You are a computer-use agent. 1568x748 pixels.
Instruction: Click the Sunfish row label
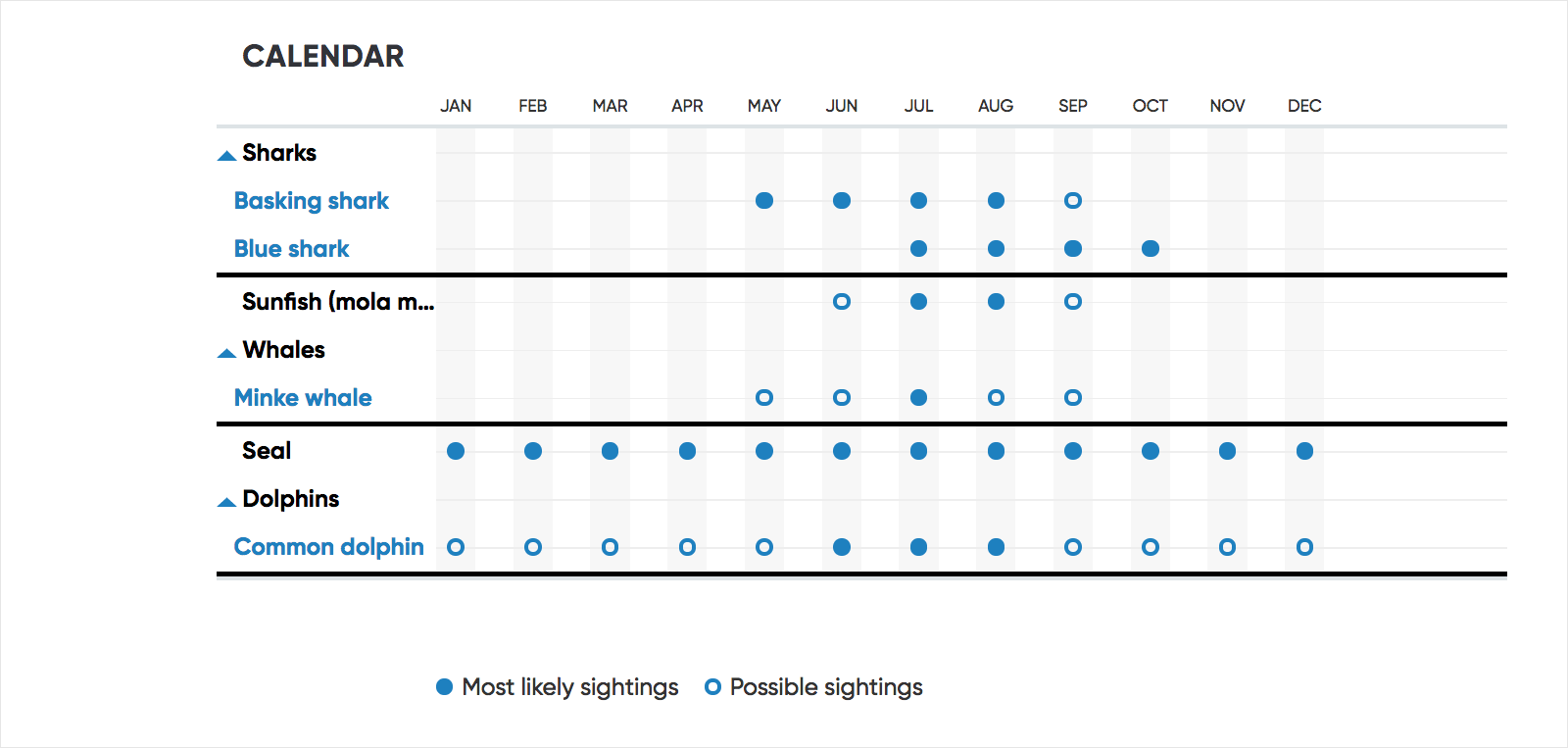pyautogui.click(x=337, y=302)
